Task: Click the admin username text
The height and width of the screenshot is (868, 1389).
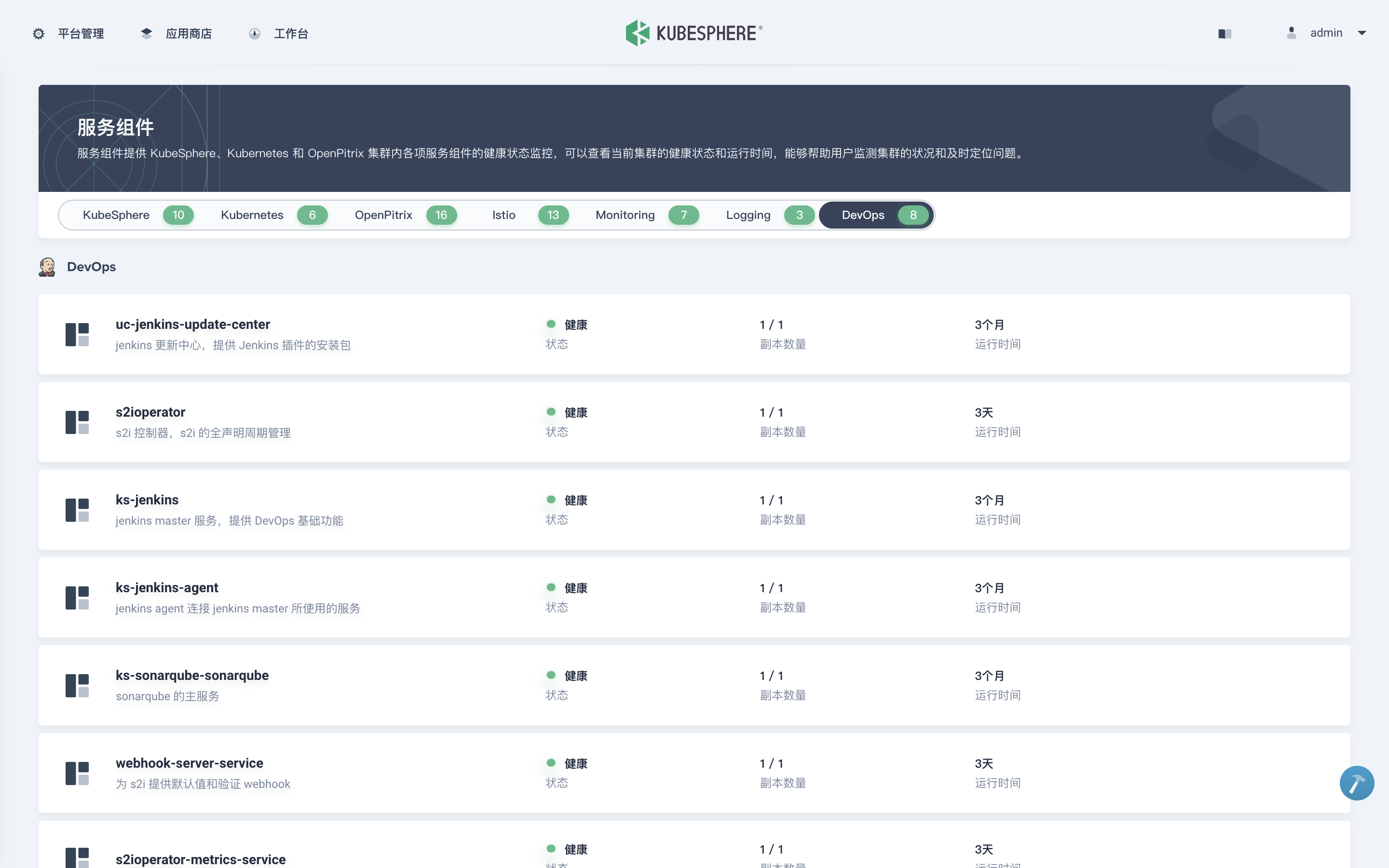Action: 1326,33
